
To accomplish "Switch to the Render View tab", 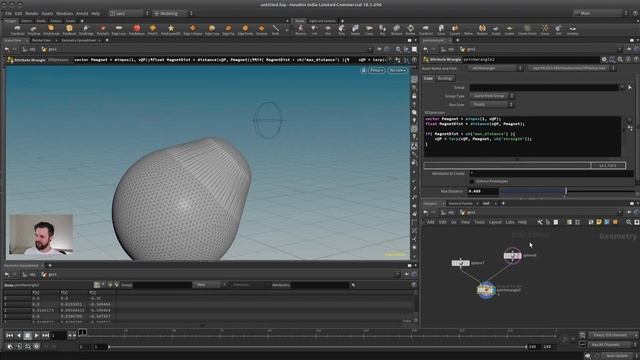I will 42,40.
